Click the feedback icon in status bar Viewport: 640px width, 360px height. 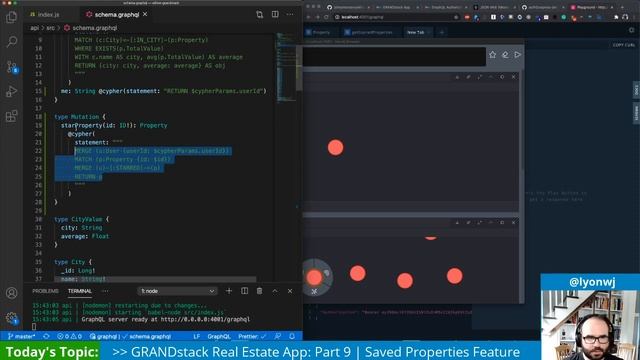[x=278, y=337]
